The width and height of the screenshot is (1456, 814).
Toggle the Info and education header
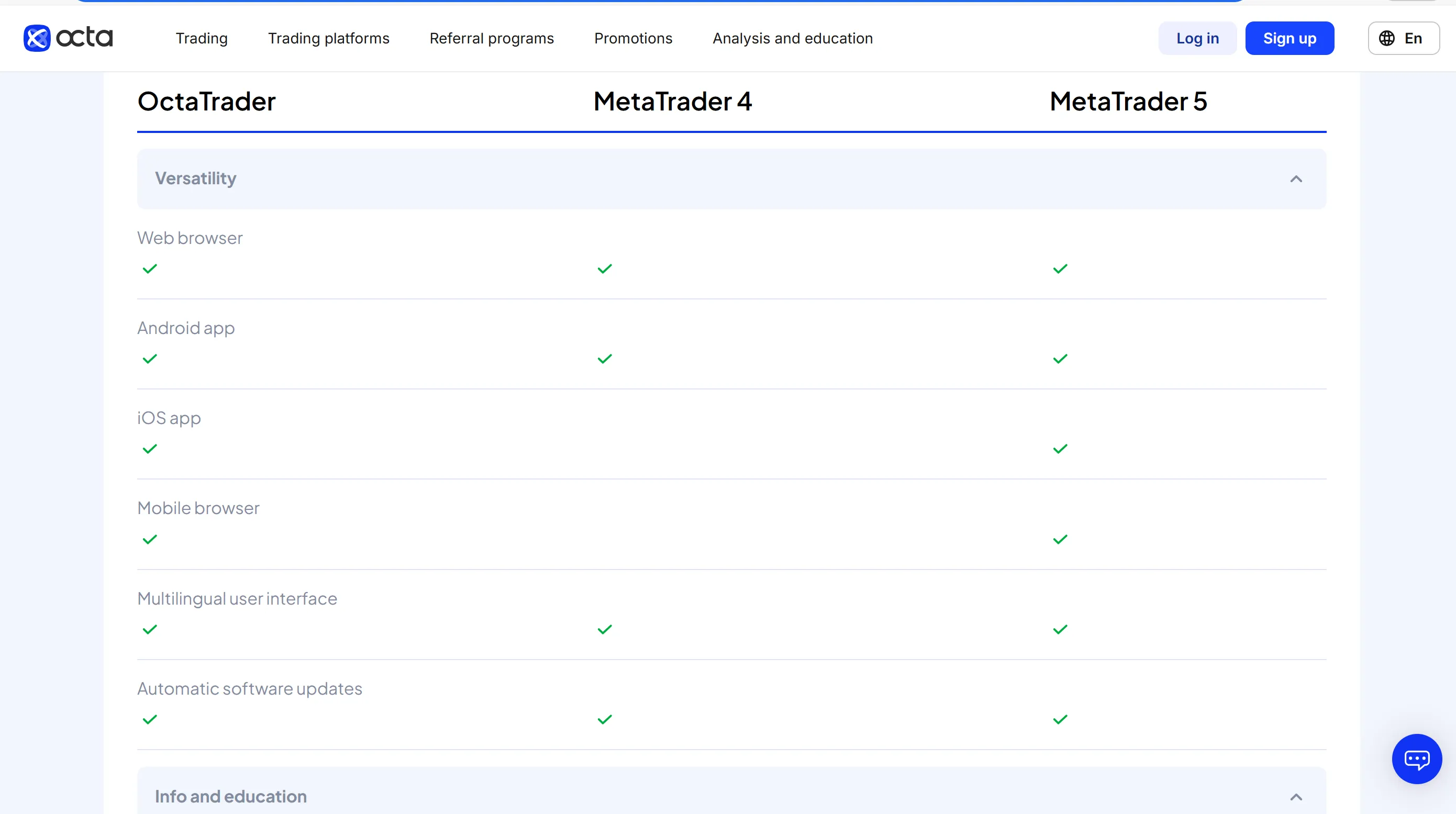731,790
